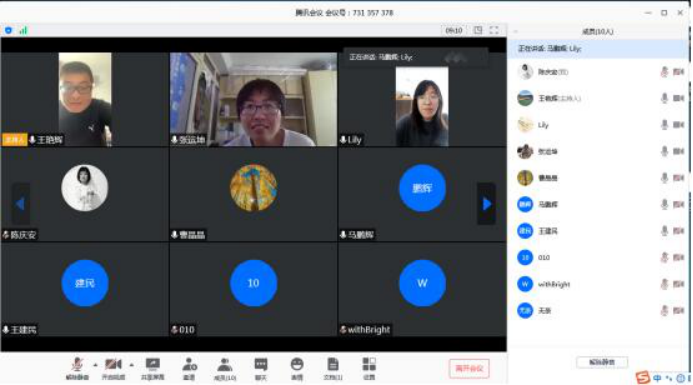
Task: Click the network signal strength indicator
Action: pyautogui.click(x=23, y=30)
